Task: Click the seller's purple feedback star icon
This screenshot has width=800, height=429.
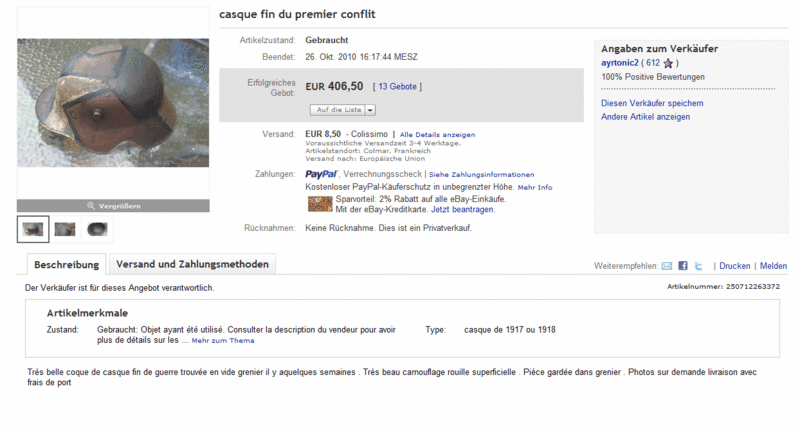Action: click(x=668, y=63)
